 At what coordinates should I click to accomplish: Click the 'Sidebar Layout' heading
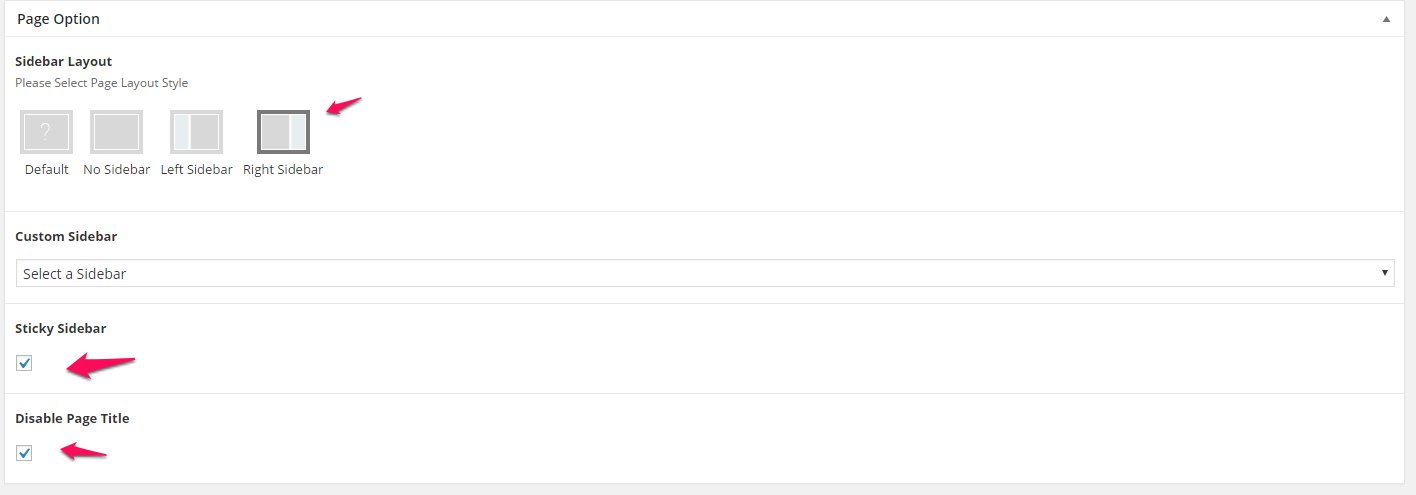(63, 61)
